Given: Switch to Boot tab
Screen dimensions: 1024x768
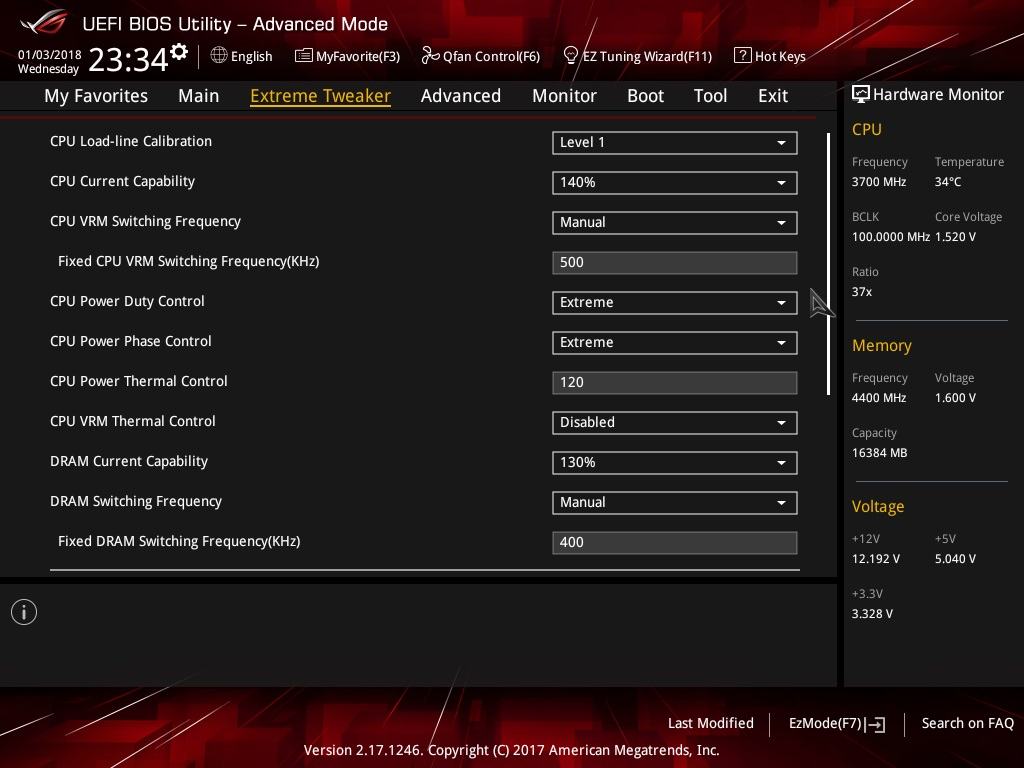Looking at the screenshot, I should pos(645,96).
